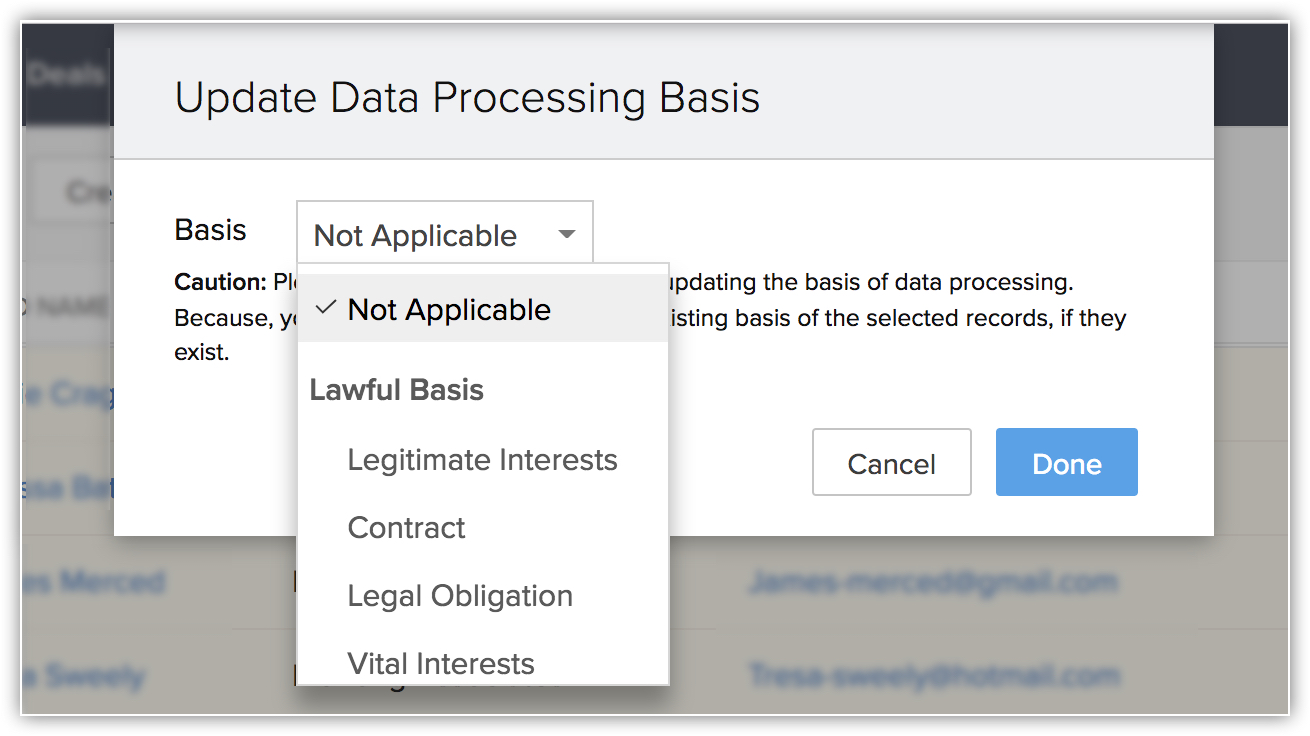Click the blurred Create button behind dialog
The width and height of the screenshot is (1310, 736).
coord(76,191)
